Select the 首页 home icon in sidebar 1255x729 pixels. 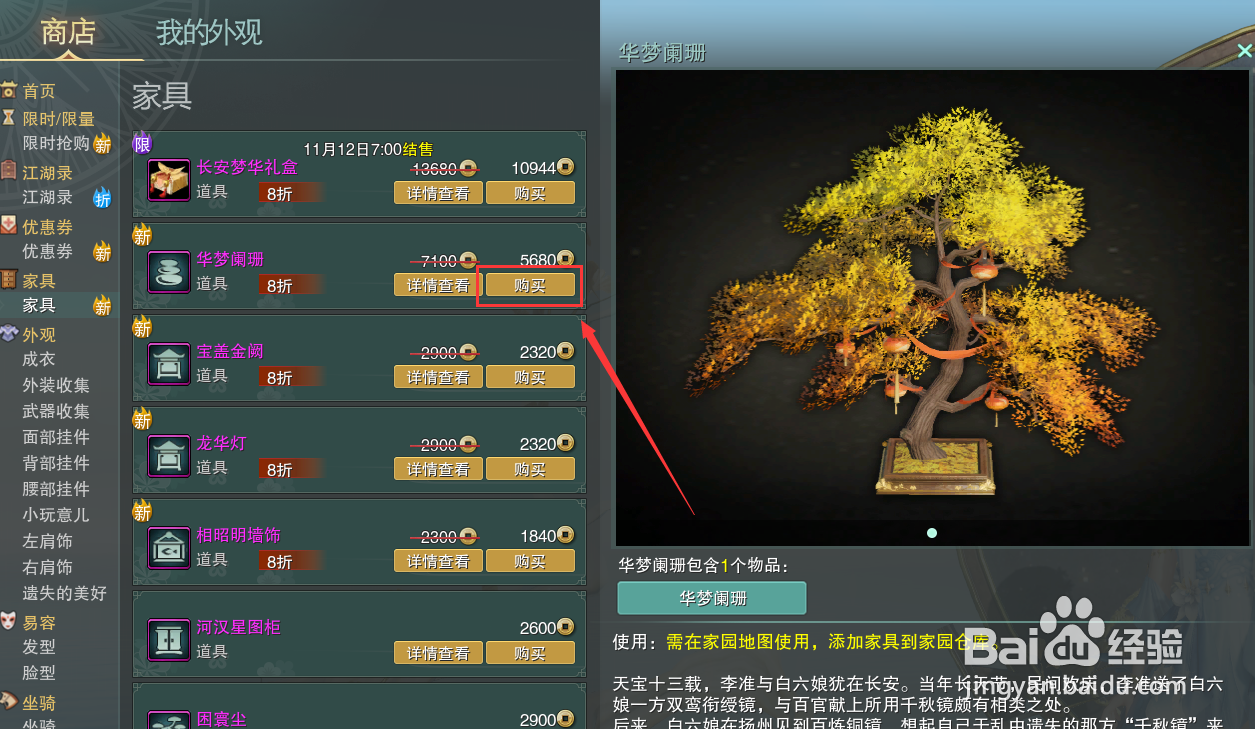11,90
